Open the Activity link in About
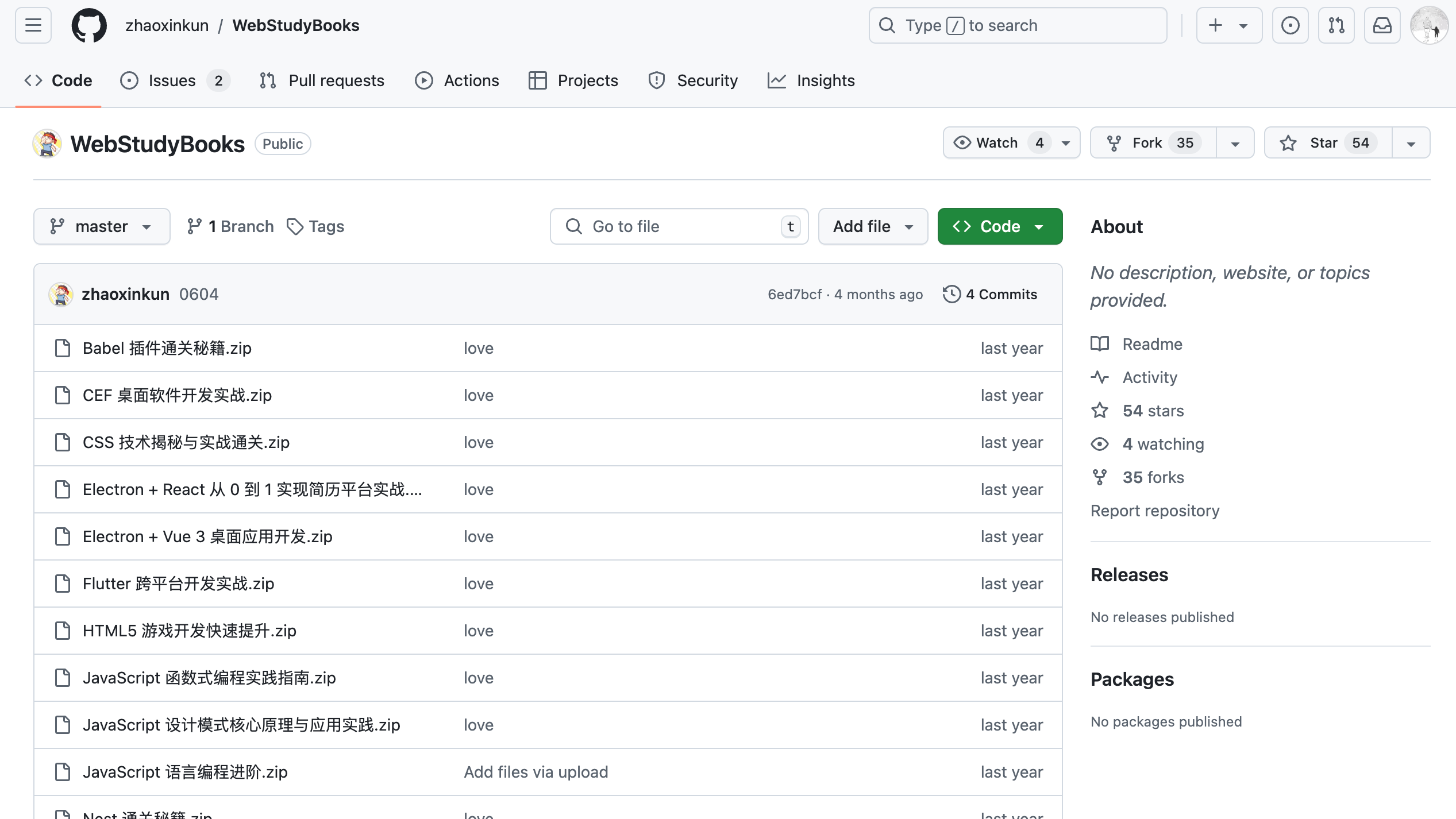 (1149, 377)
